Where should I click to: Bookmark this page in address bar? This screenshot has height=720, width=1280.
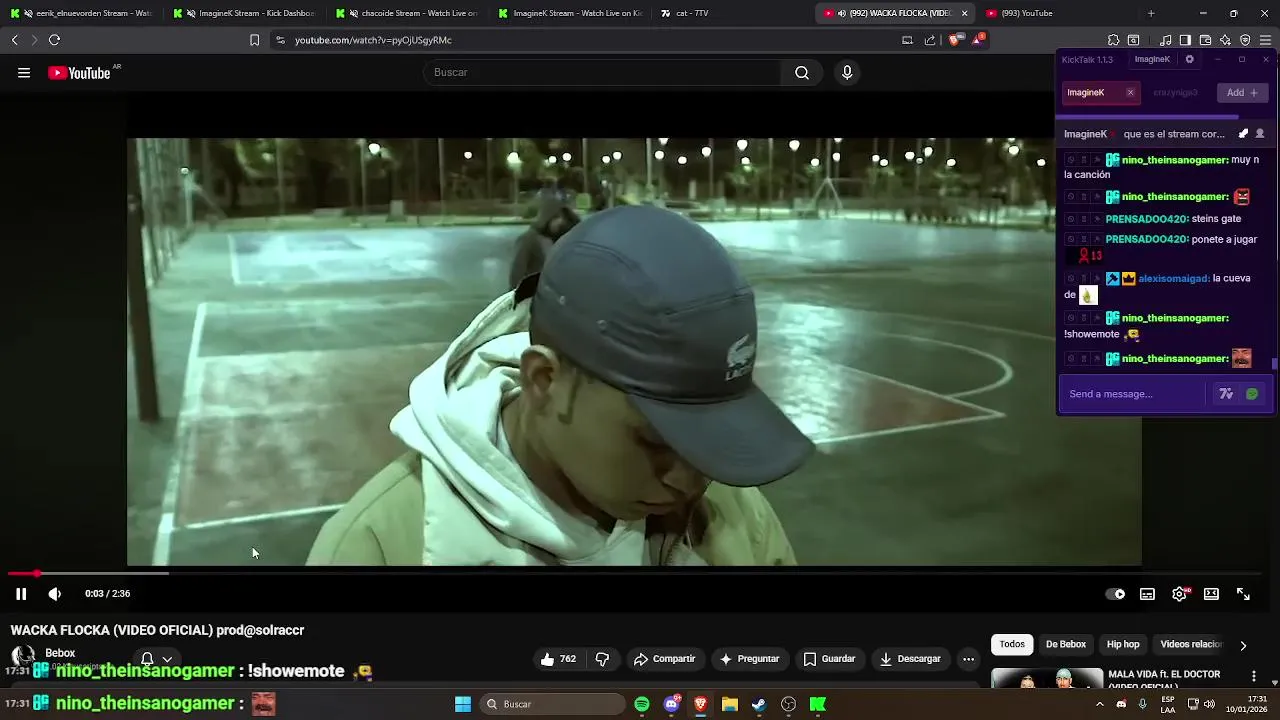click(254, 40)
